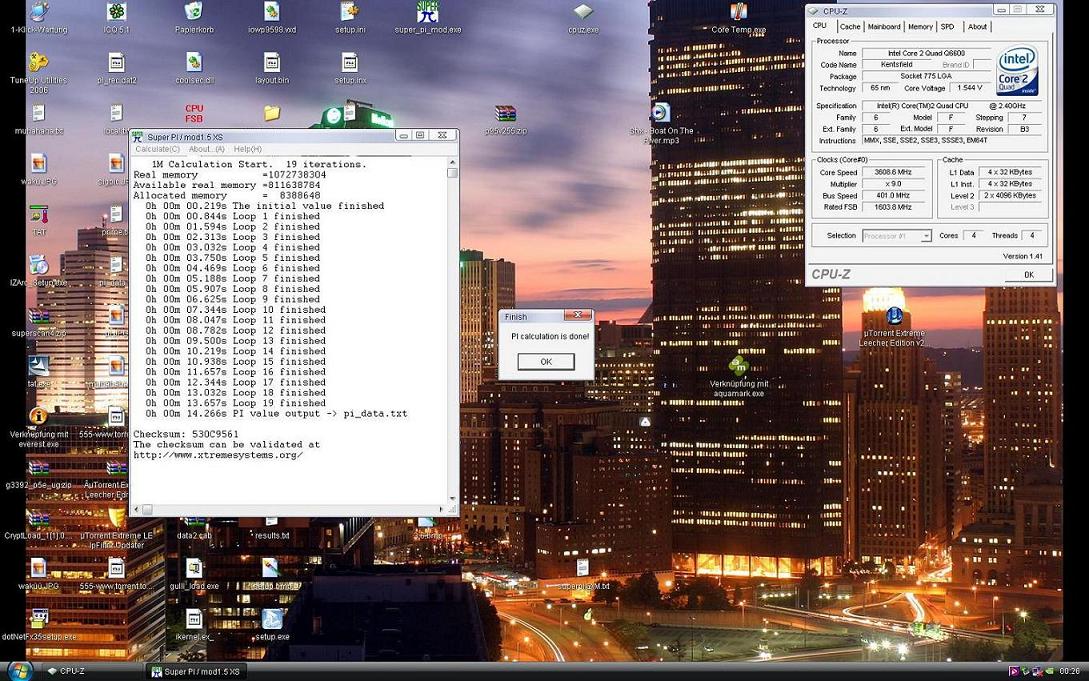Switch to the Memory tab in CPU-Z
This screenshot has height=681, width=1089.
920,26
